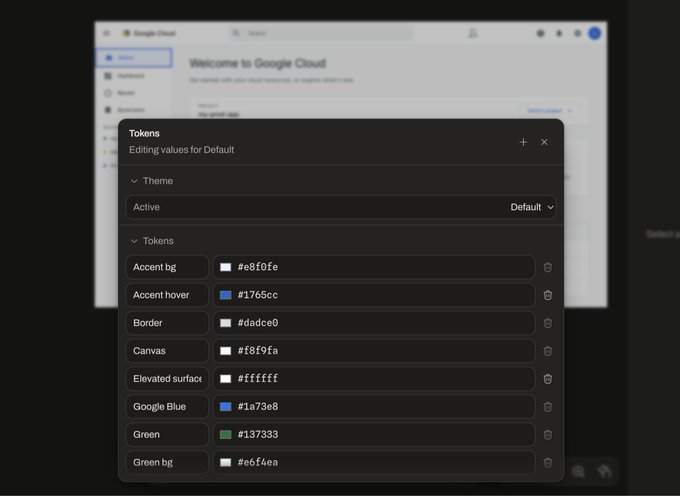Click the Google Cloud logo in background

[x=149, y=33]
